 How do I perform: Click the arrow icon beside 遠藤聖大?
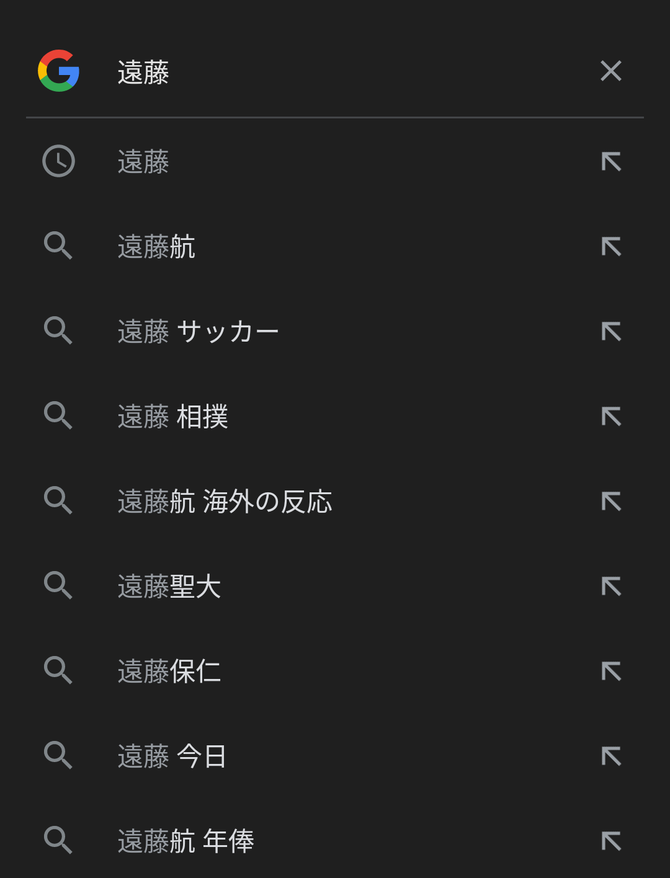610,587
